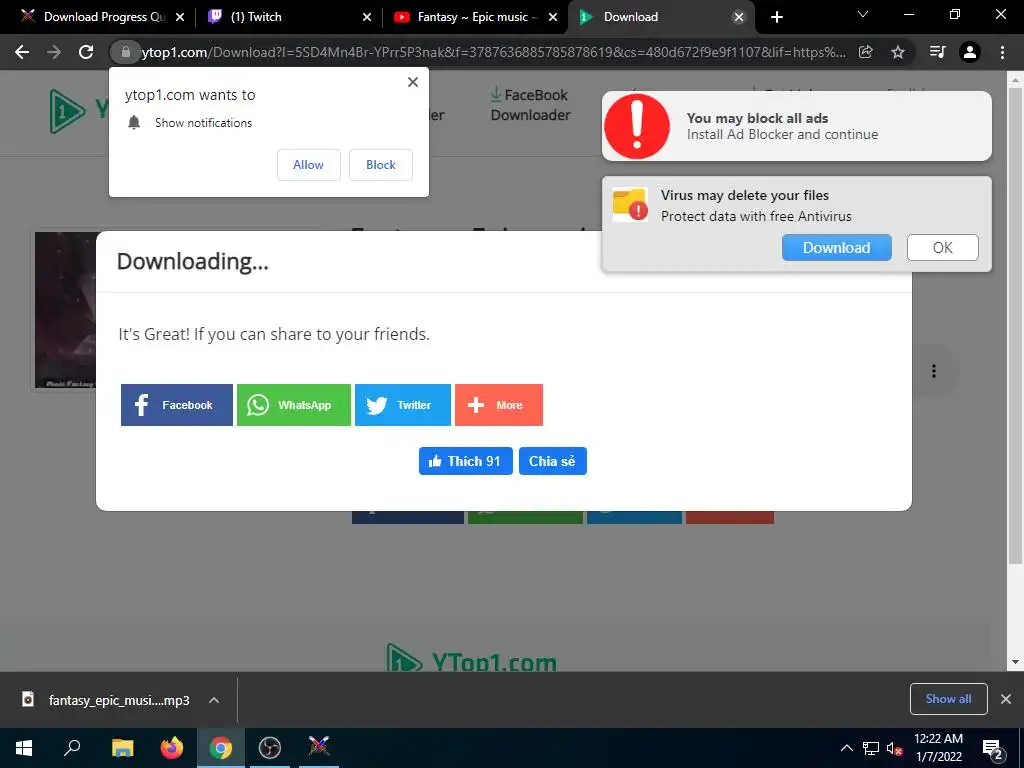
Task: Open Chrome three-dot menu
Action: pyautogui.click(x=1002, y=52)
